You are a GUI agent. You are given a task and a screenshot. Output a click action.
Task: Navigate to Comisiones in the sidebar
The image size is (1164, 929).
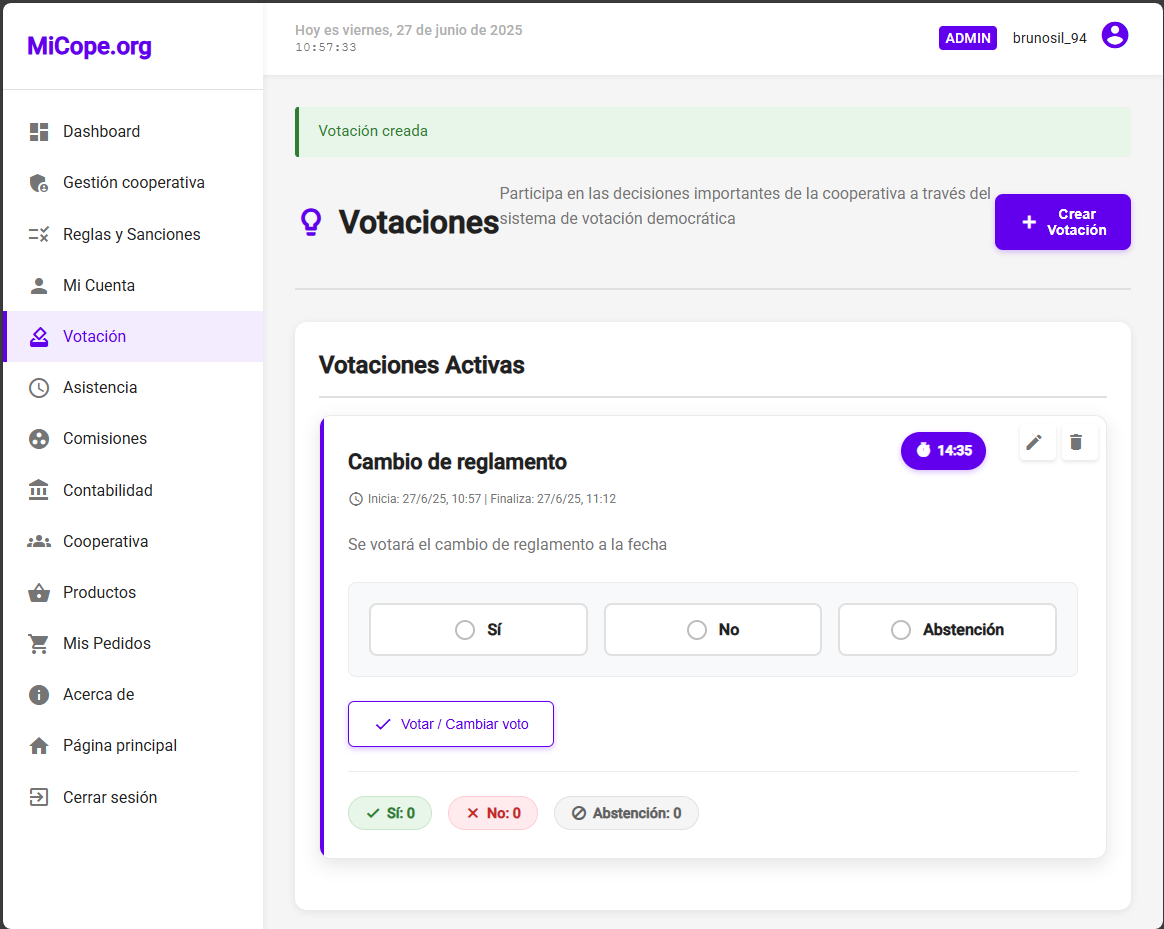coord(105,439)
